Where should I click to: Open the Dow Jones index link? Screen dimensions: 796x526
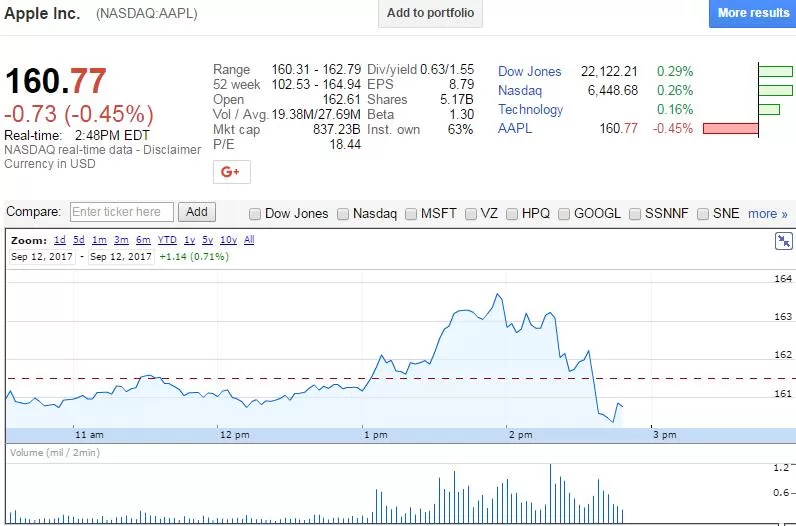[x=529, y=72]
